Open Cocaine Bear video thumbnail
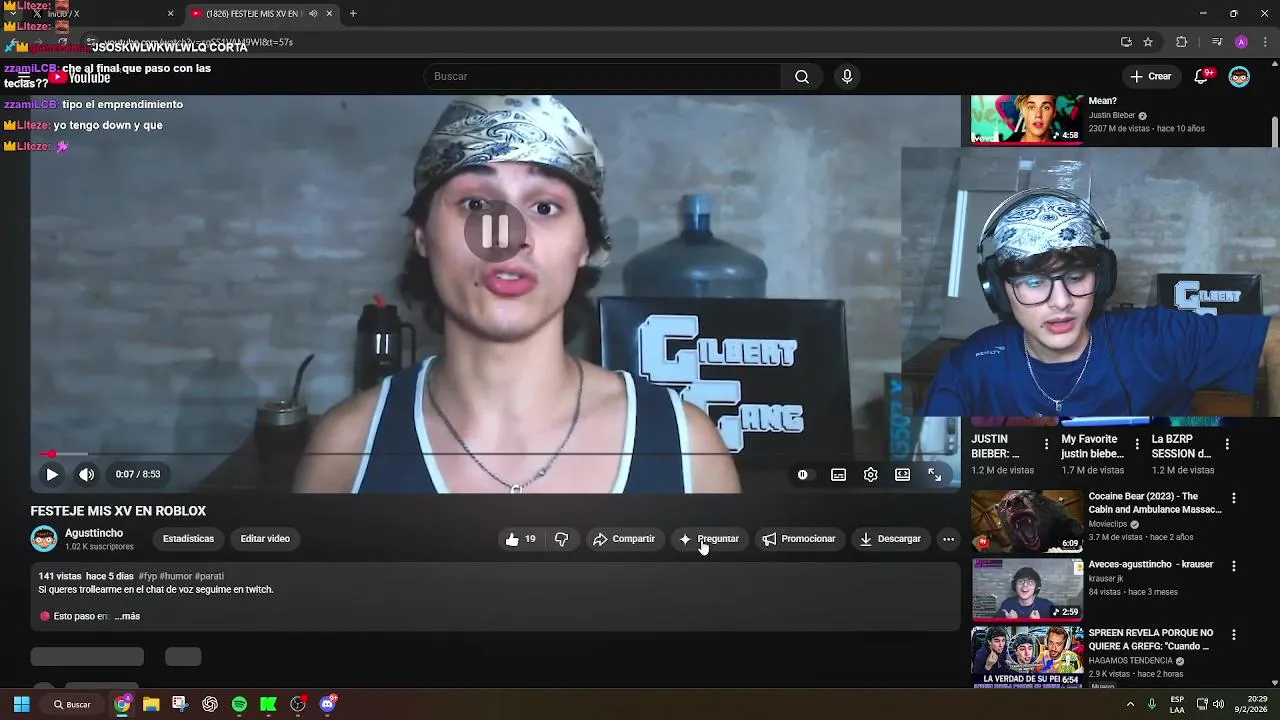This screenshot has height=720, width=1280. pos(1027,521)
